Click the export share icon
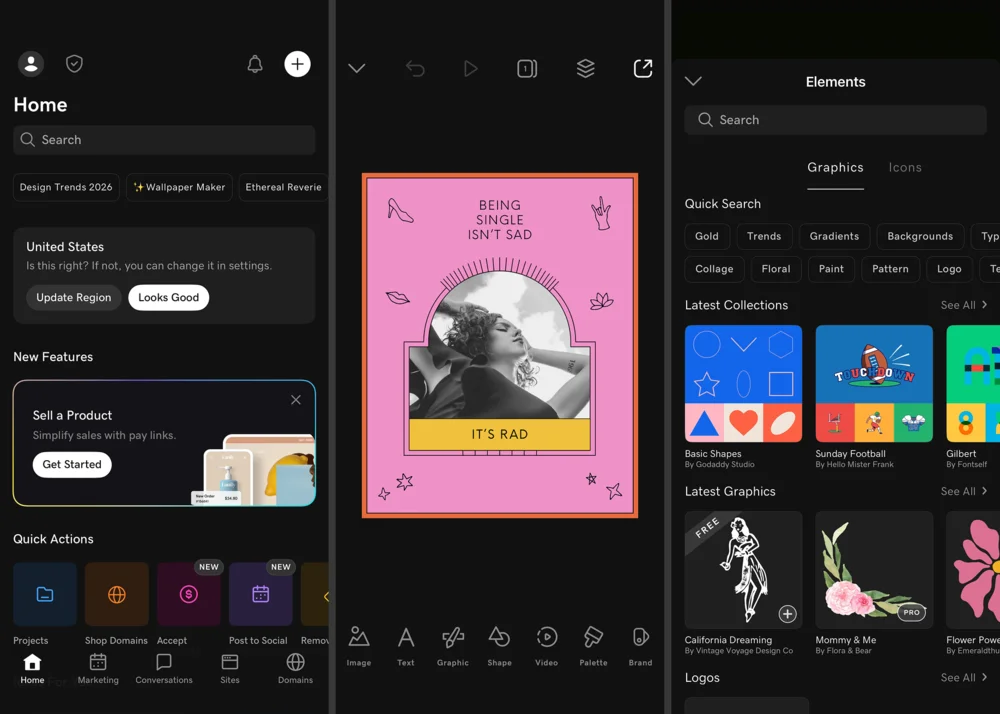This screenshot has width=1000, height=714. point(643,68)
